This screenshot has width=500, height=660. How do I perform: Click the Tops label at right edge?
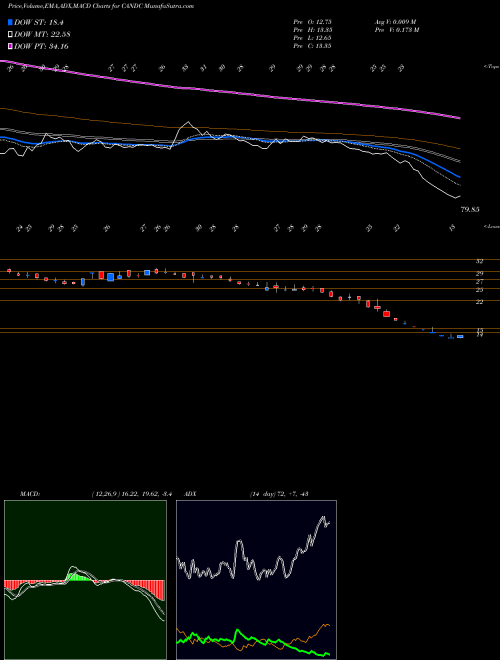(x=491, y=67)
